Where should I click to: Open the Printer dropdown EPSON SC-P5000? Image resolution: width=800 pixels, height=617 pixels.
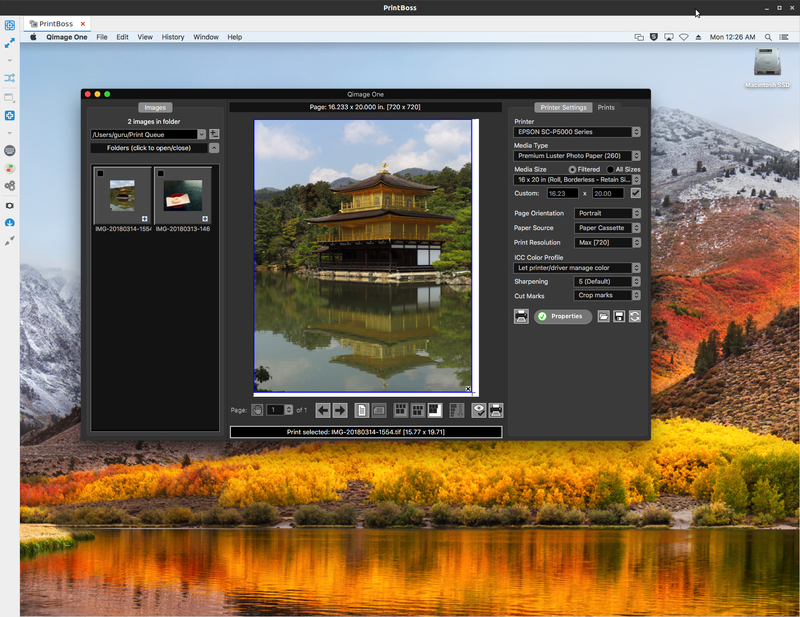click(x=577, y=132)
